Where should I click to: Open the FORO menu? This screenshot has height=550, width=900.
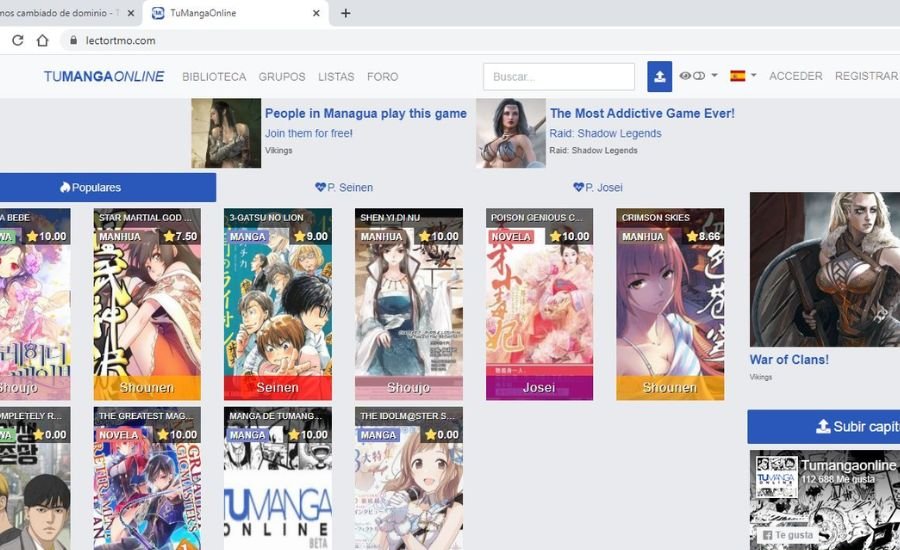(x=383, y=76)
